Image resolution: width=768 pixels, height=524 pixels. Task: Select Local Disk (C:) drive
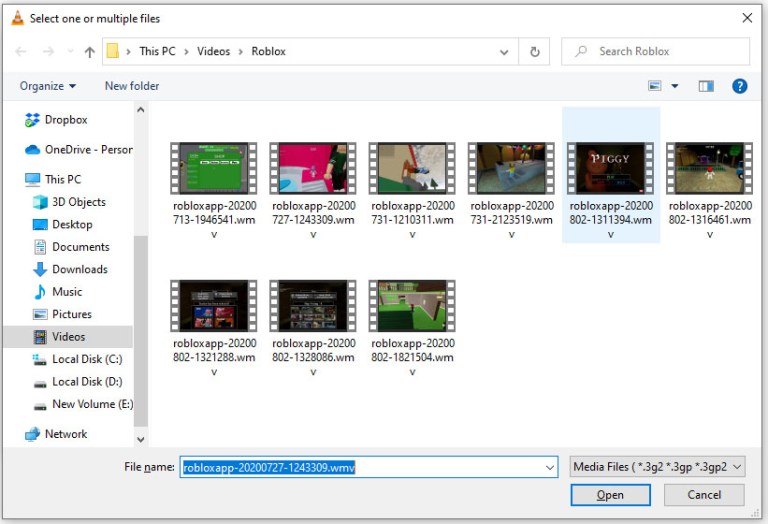(87, 359)
